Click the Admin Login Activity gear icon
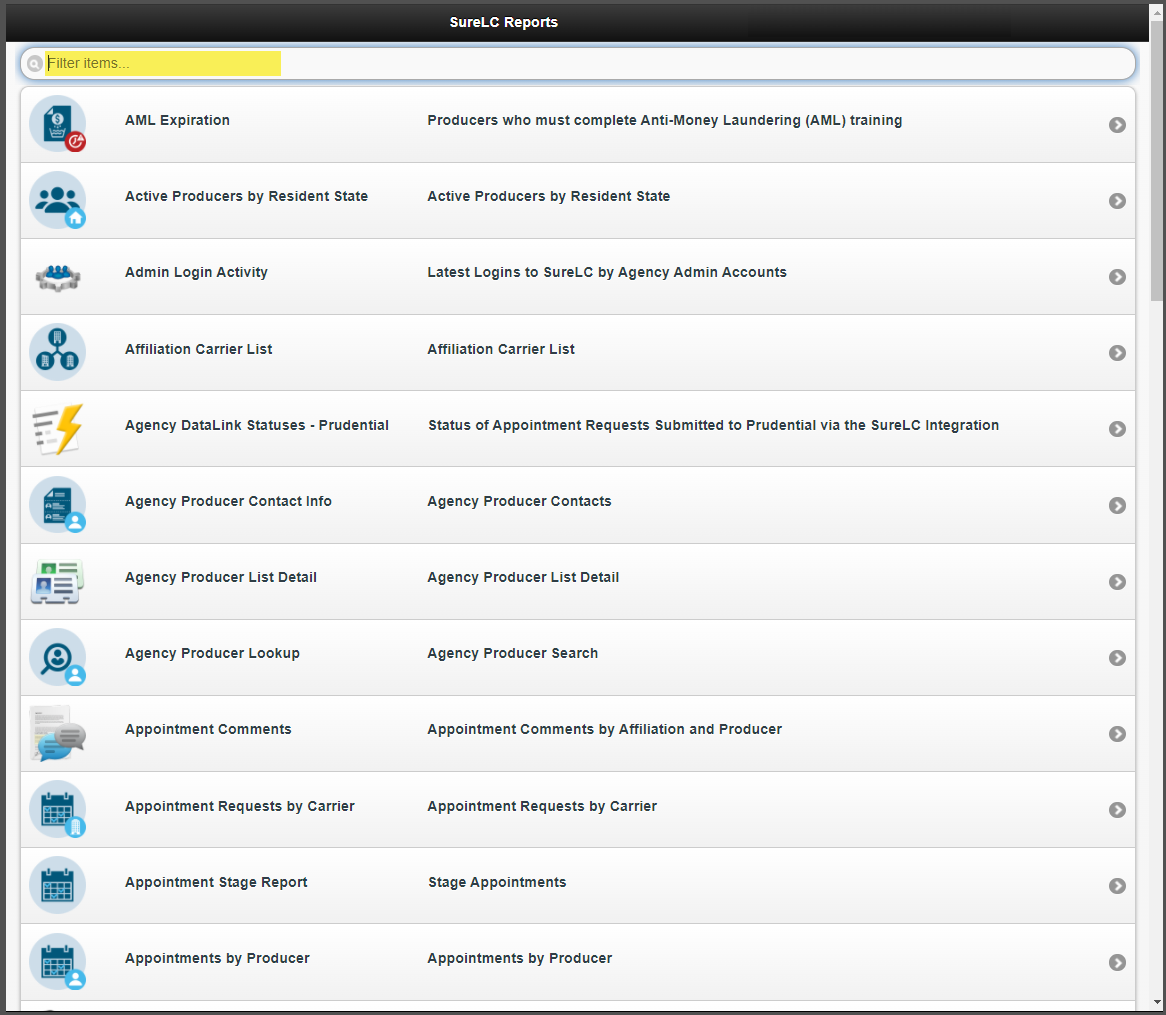The image size is (1166, 1015). pyautogui.click(x=58, y=277)
